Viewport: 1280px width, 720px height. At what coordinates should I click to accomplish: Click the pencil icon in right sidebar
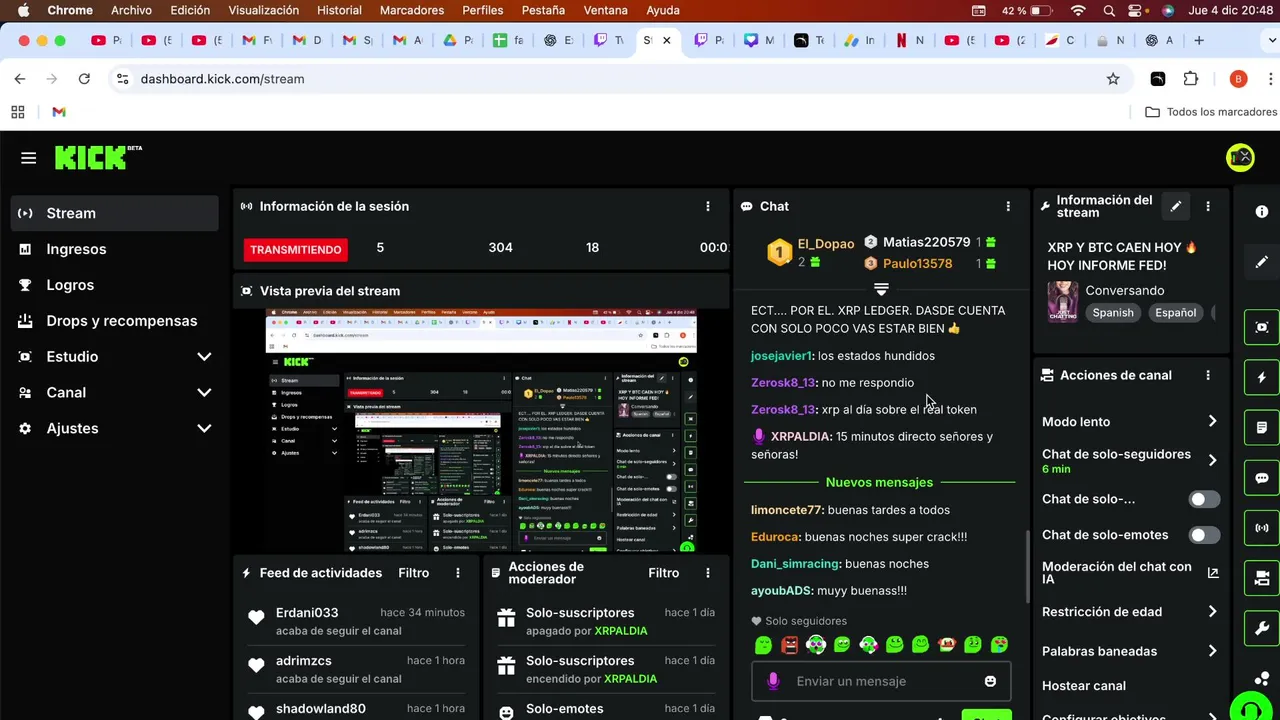[1262, 262]
